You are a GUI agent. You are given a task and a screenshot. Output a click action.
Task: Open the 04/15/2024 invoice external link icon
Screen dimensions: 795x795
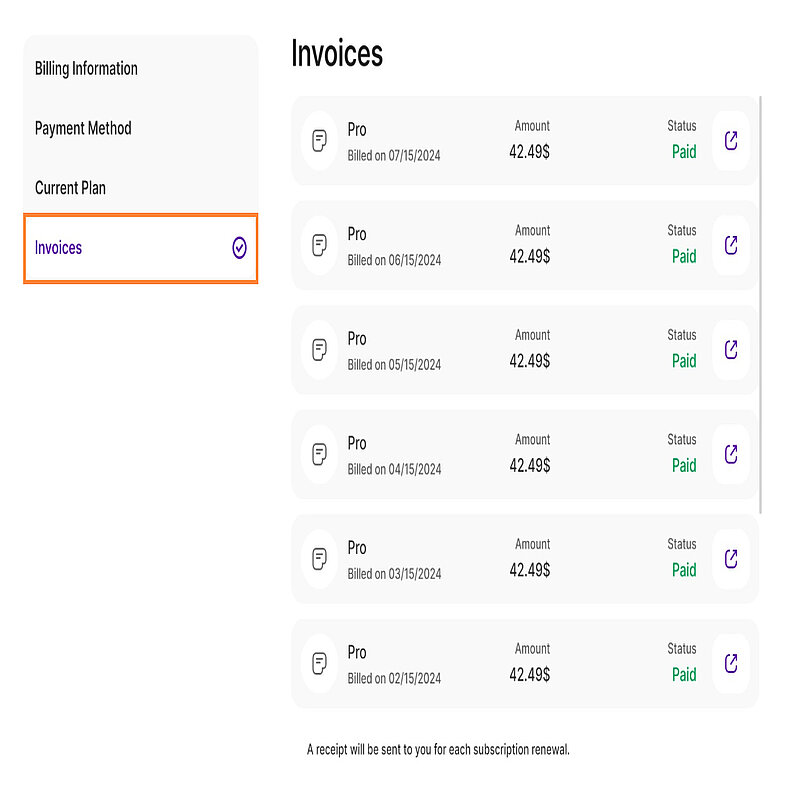coord(731,454)
